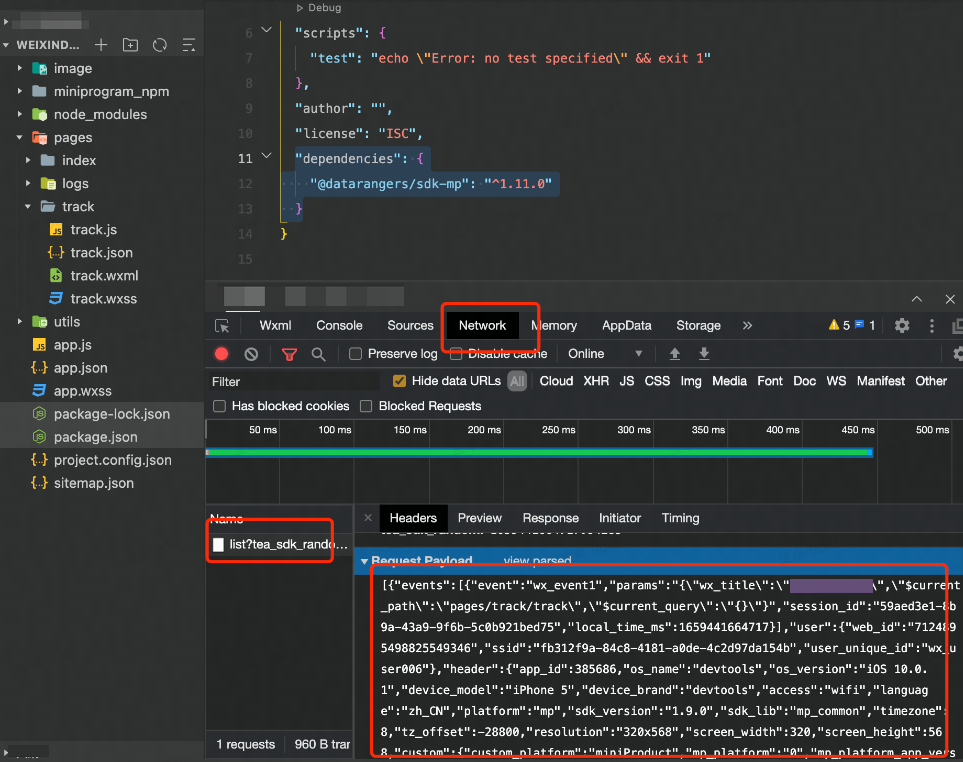Viewport: 963px width, 762px height.
Task: Open network search magnifier
Action: point(318,354)
